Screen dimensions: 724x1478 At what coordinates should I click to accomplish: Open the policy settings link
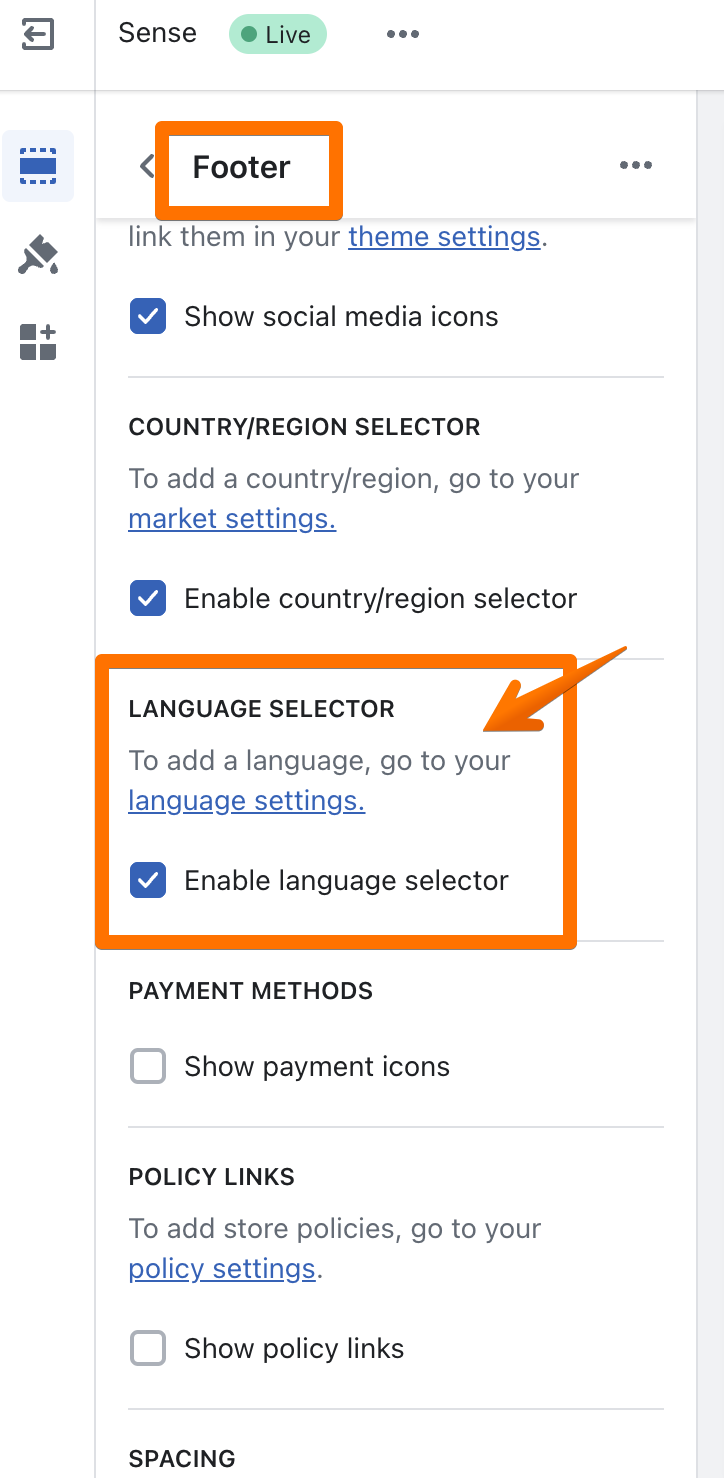(x=222, y=1269)
